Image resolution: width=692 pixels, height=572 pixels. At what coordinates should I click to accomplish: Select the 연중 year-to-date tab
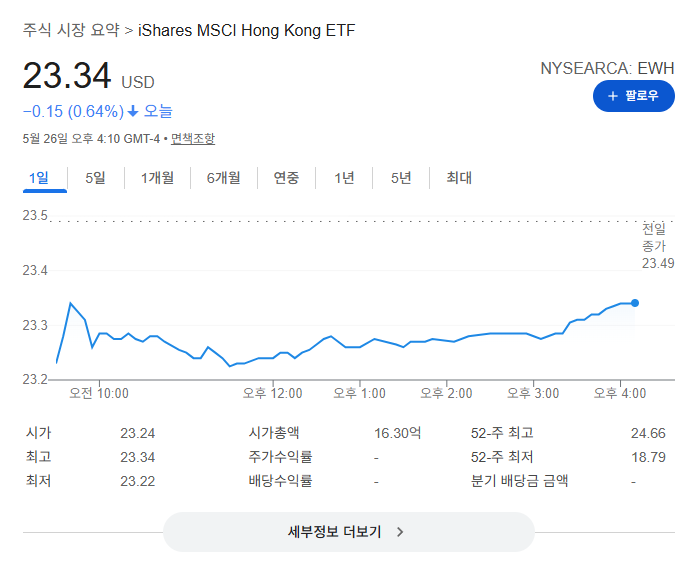coord(286,178)
